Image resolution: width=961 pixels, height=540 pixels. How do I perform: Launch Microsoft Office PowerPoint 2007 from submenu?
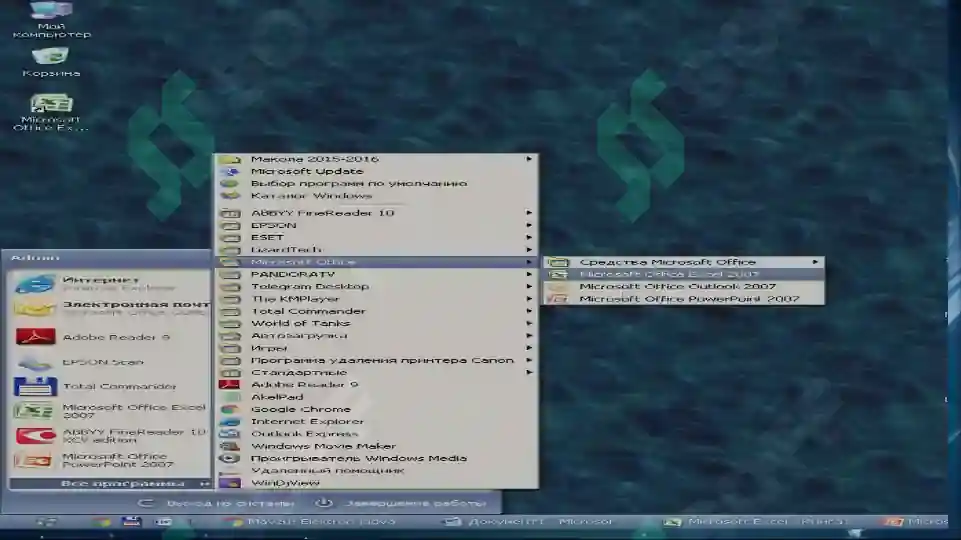point(683,299)
